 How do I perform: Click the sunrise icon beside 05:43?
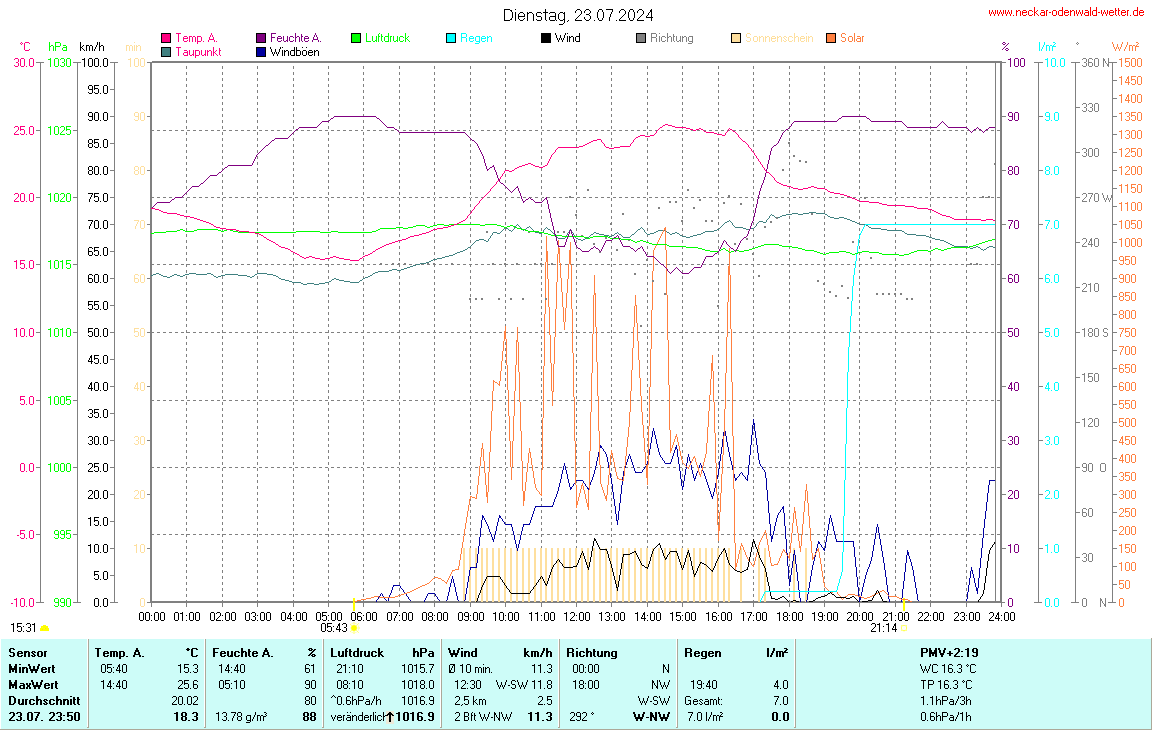(354, 628)
